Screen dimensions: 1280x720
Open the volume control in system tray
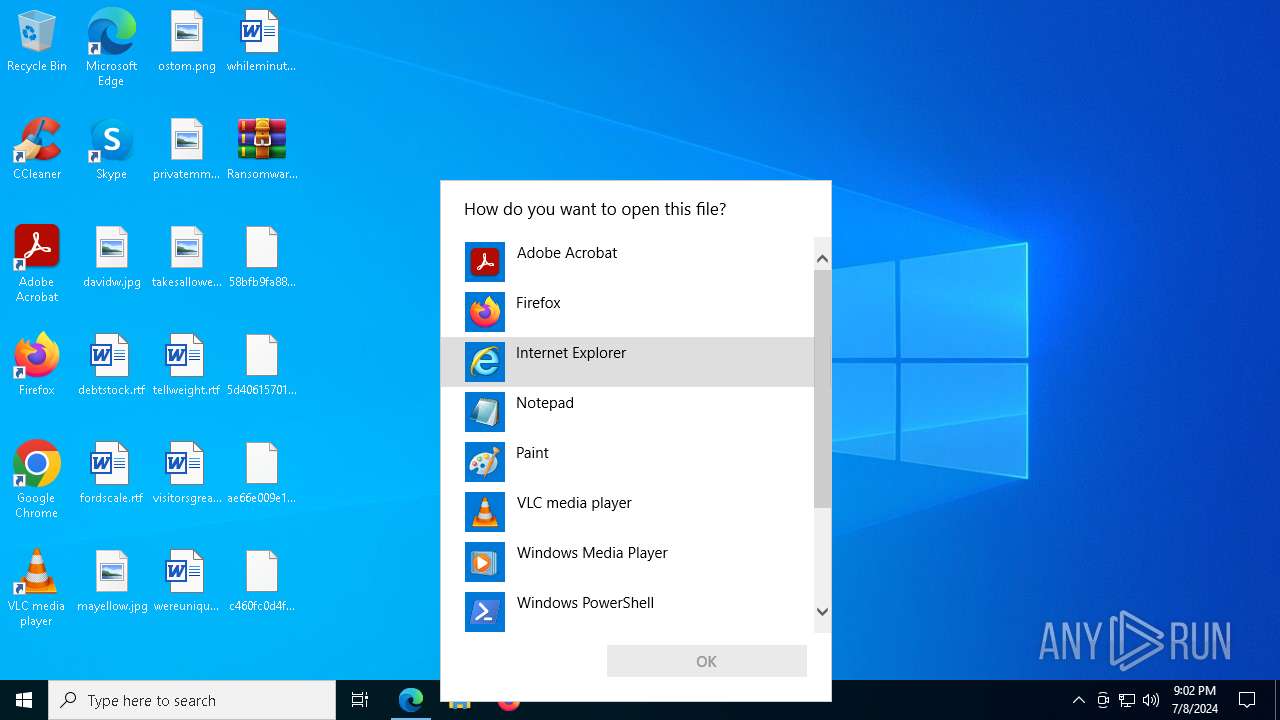pos(1151,700)
